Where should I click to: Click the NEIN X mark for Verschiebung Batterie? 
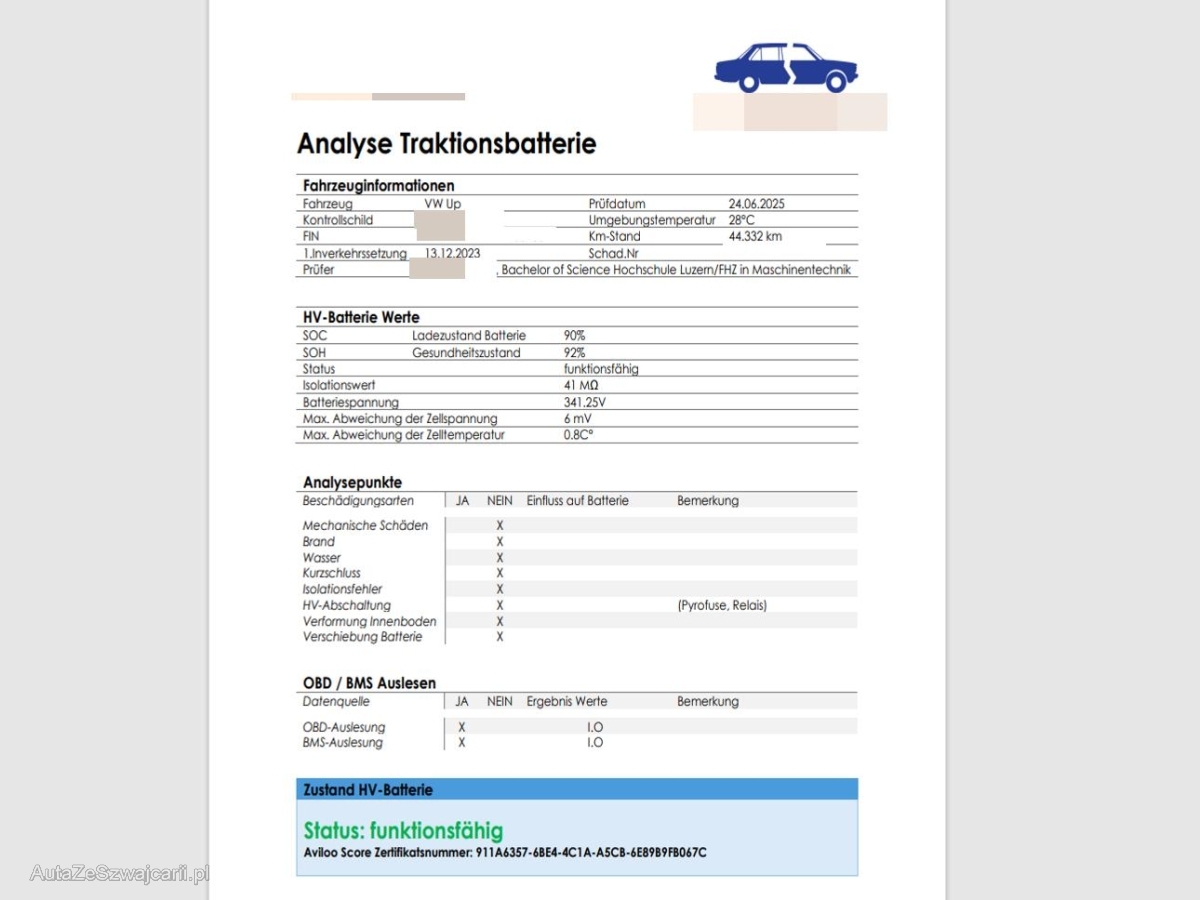tap(500, 637)
